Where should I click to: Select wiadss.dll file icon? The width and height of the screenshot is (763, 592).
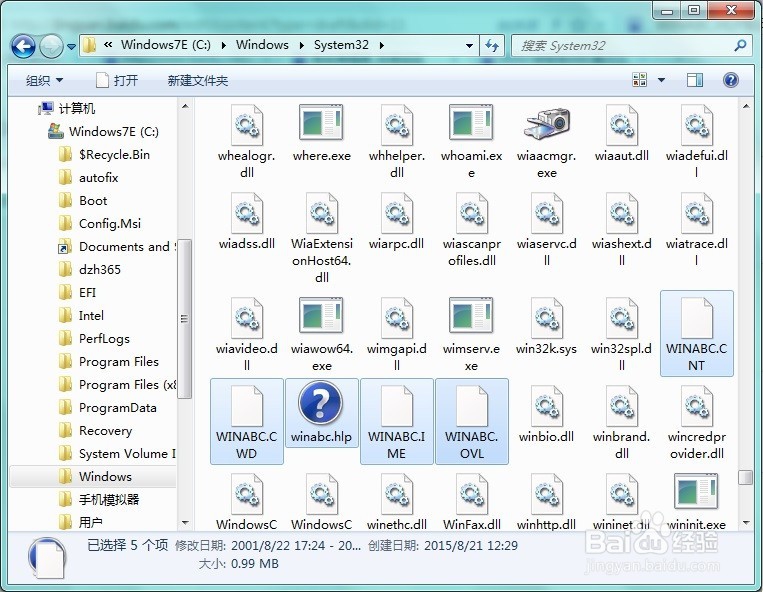(247, 213)
